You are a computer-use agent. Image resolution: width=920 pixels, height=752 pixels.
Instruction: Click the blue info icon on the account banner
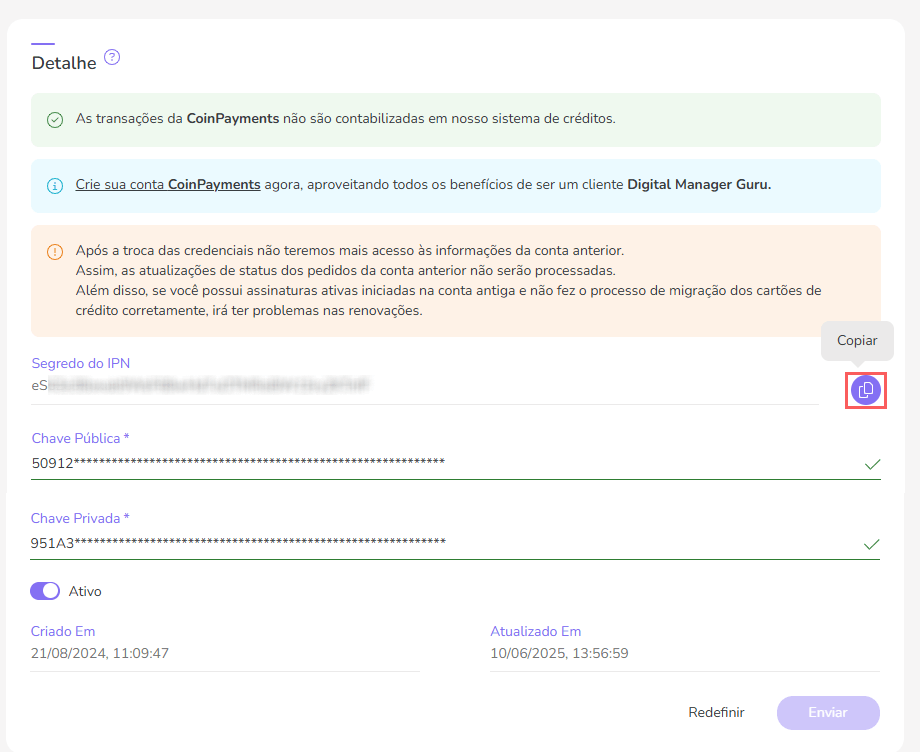point(54,186)
